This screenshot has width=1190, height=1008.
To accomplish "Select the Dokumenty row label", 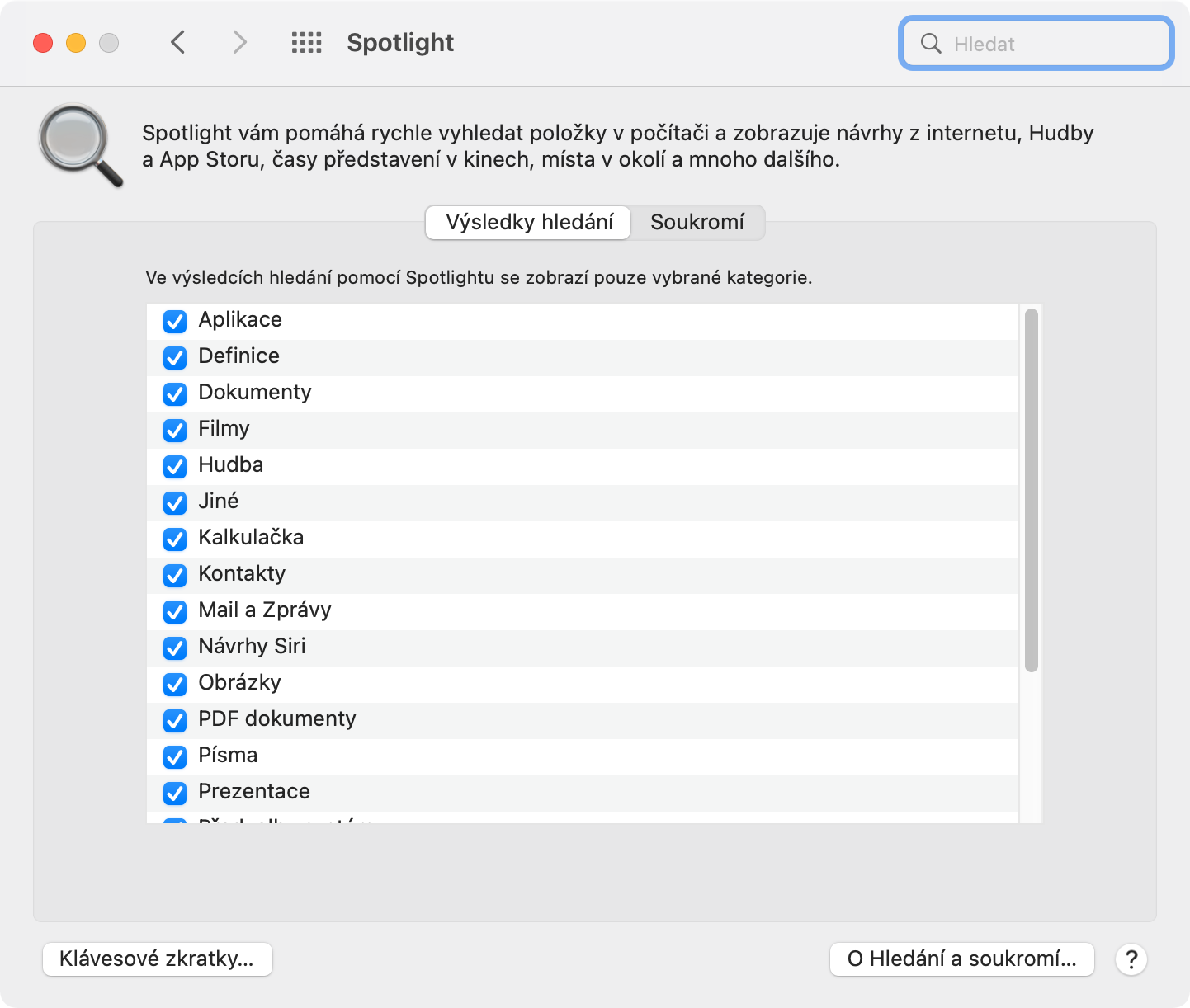I will pos(255,393).
